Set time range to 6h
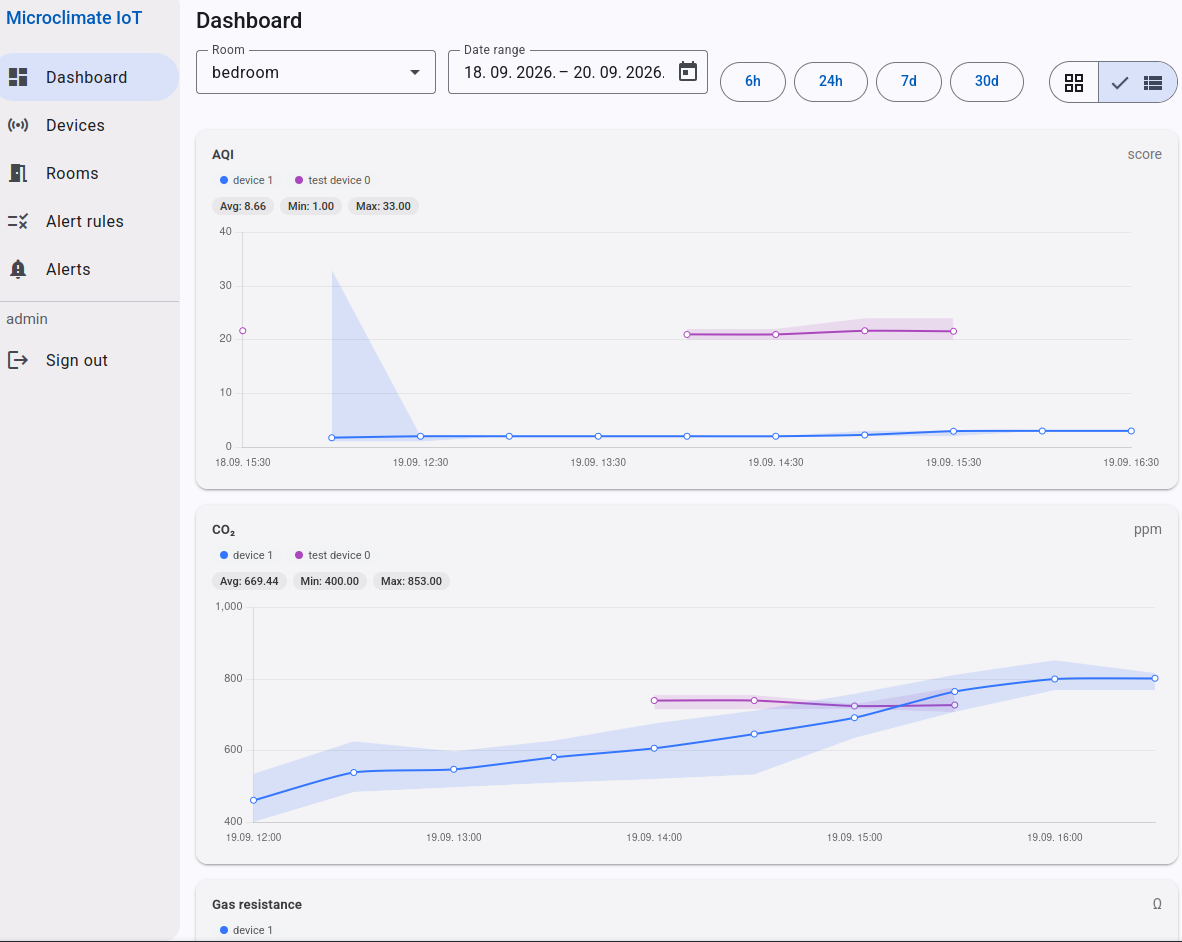The height and width of the screenshot is (942, 1182). tap(752, 81)
